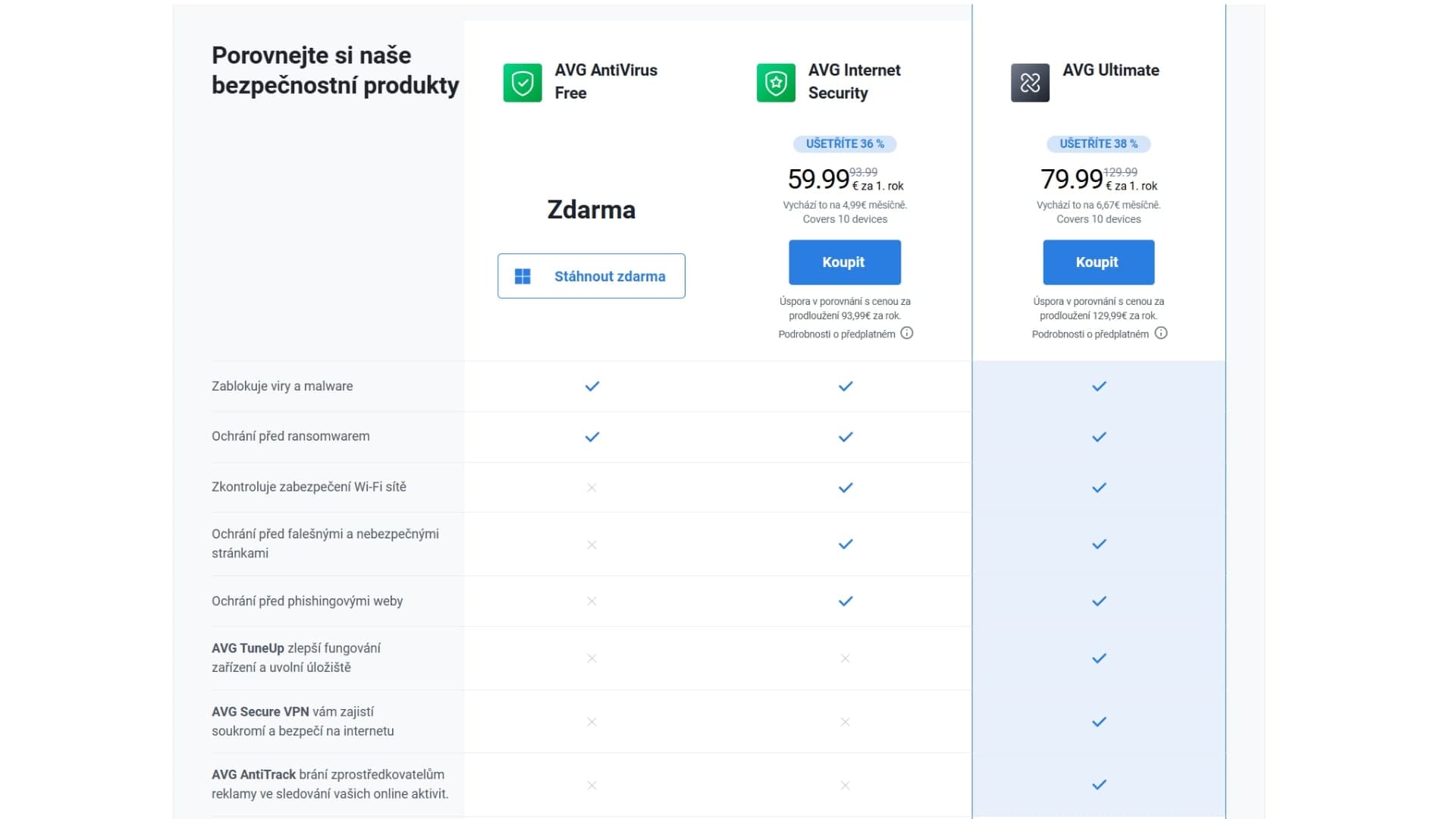Click Internet Security cross for AVG AntiTrack row
The image size is (1456, 819).
pos(846,786)
